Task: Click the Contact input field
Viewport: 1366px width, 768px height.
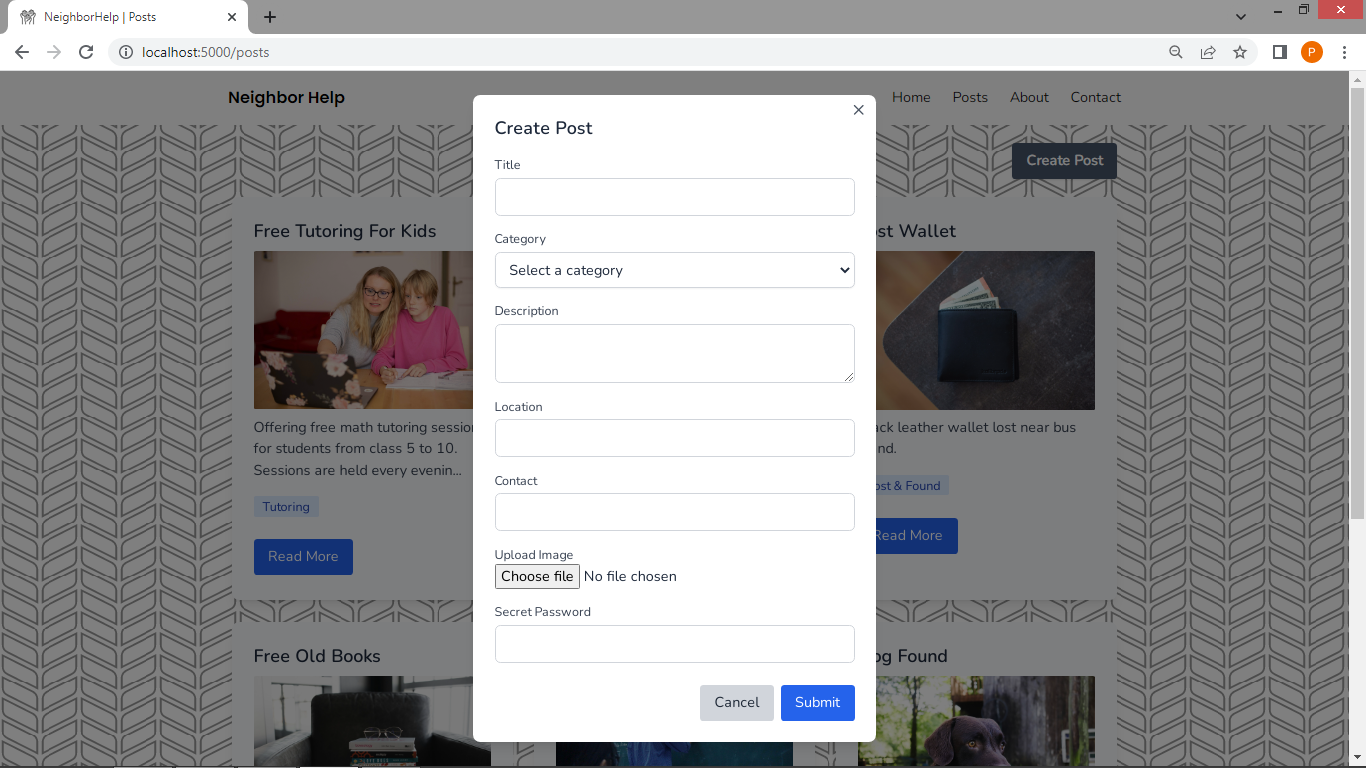Action: tap(675, 512)
